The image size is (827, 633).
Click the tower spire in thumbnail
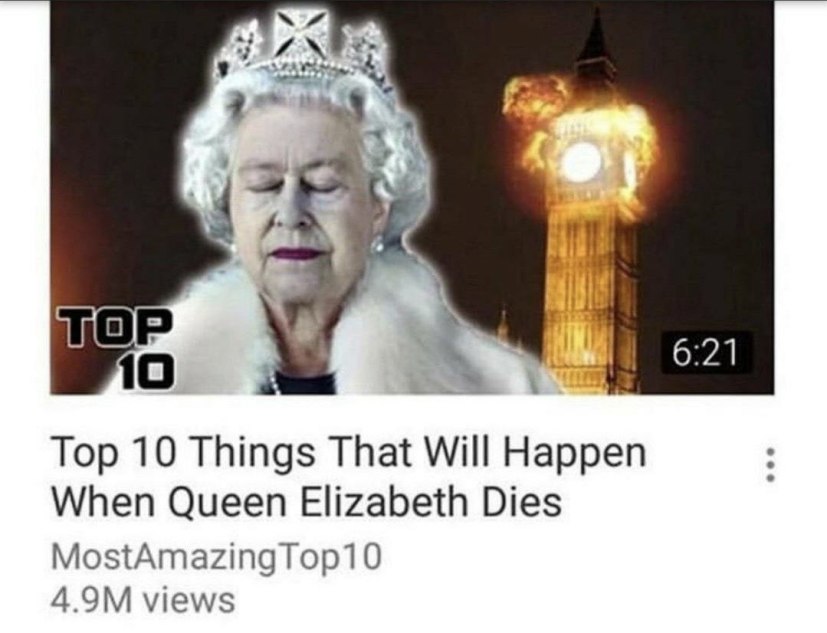click(x=596, y=42)
